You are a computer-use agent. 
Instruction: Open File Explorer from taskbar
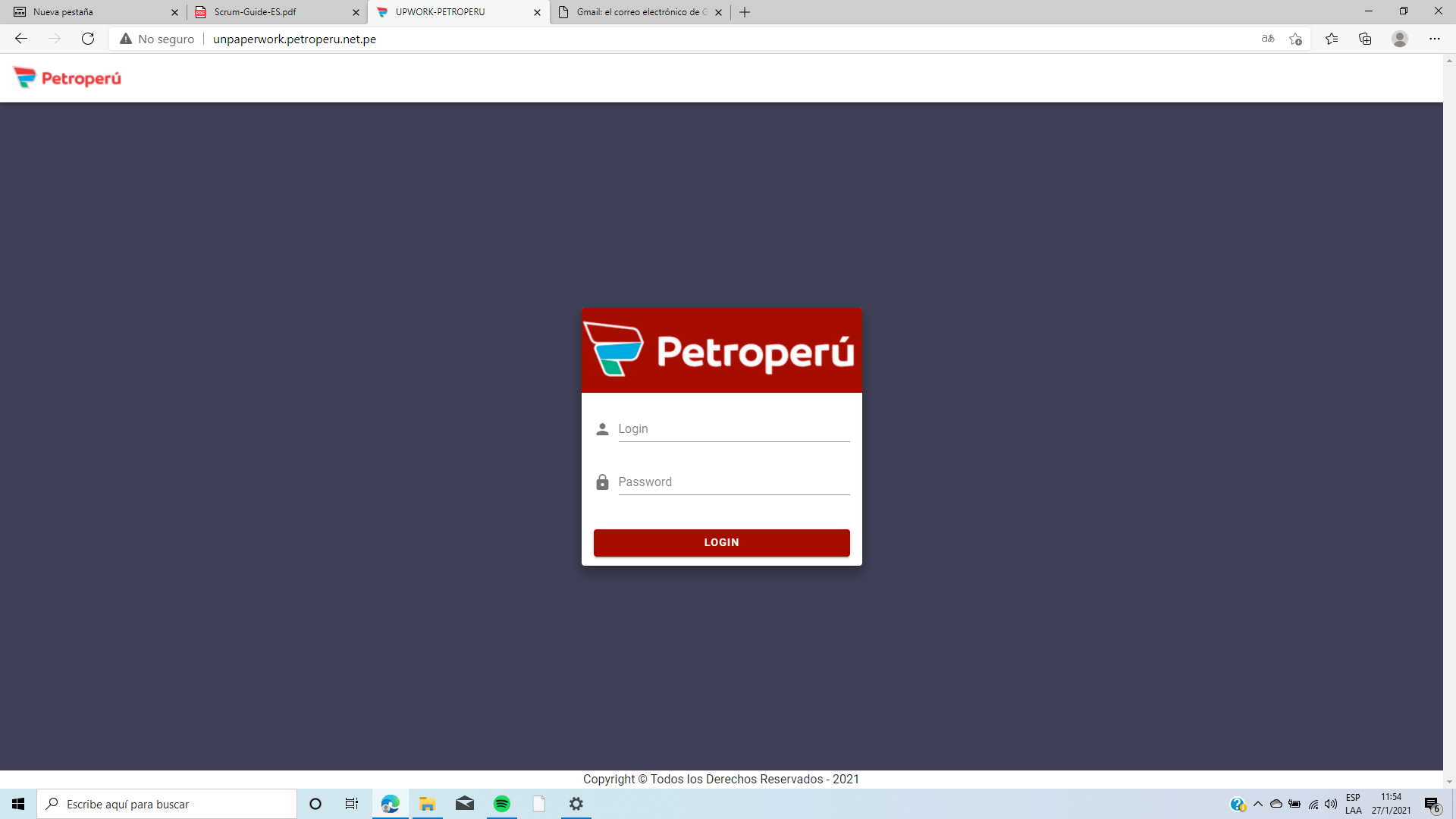point(427,804)
